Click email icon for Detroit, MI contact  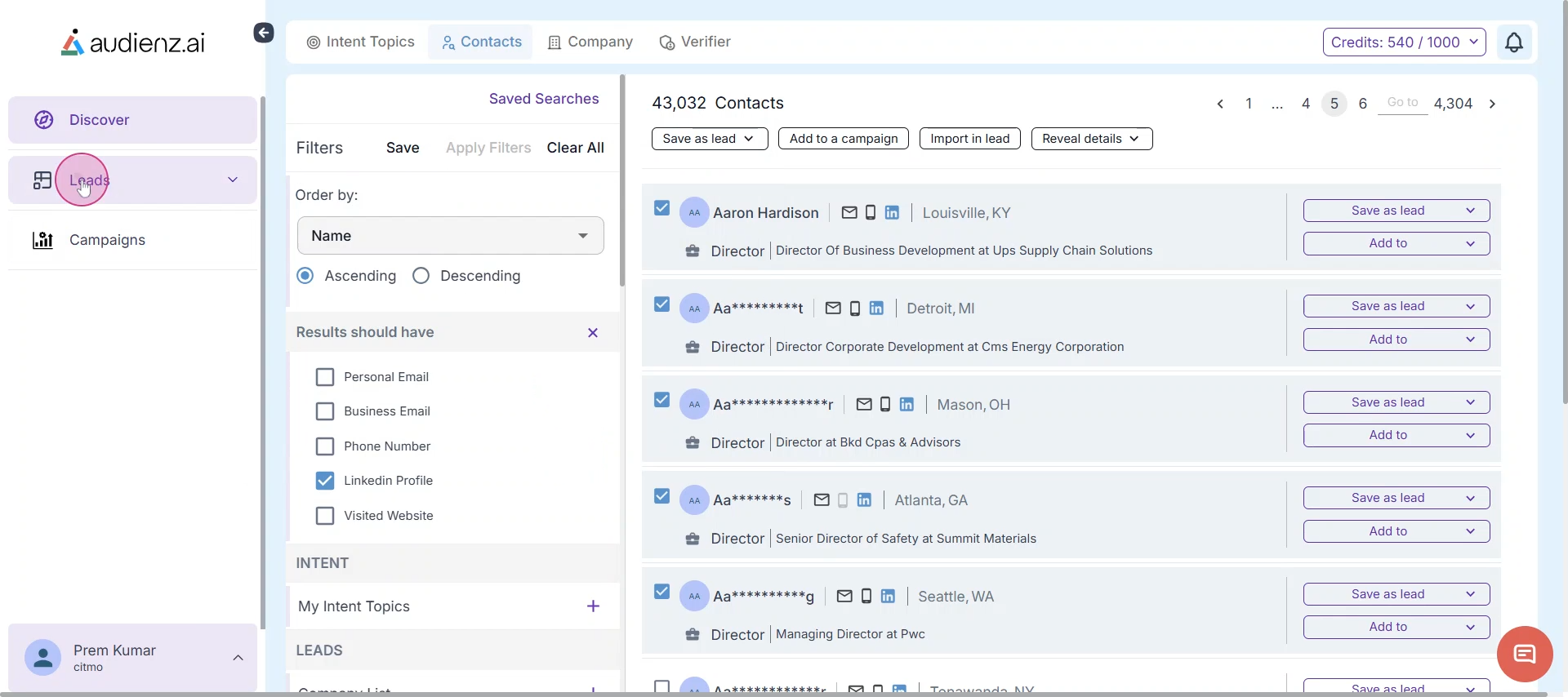(x=833, y=309)
